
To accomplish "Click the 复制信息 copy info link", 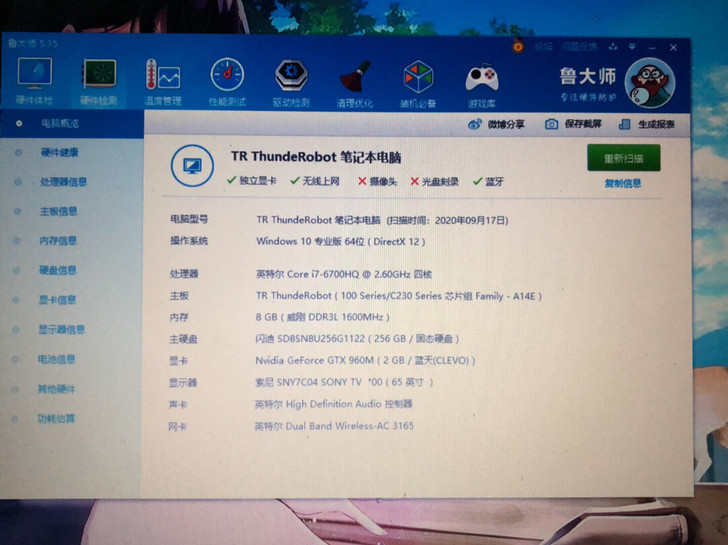I will pyautogui.click(x=623, y=183).
